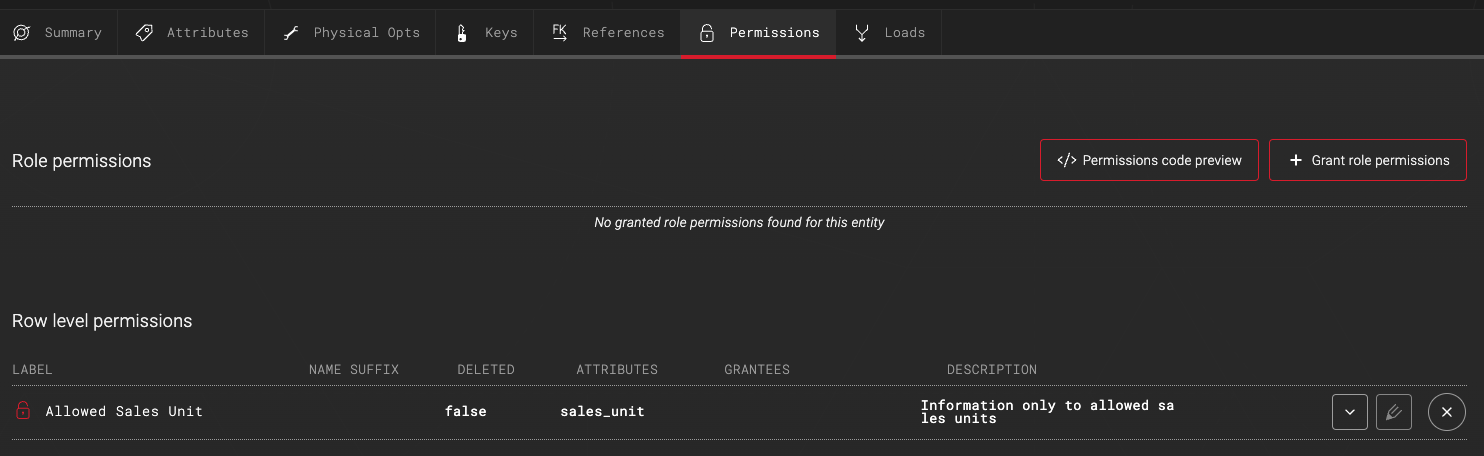Remove the Allowed Sales Unit row permission
The image size is (1484, 456).
[1446, 412]
